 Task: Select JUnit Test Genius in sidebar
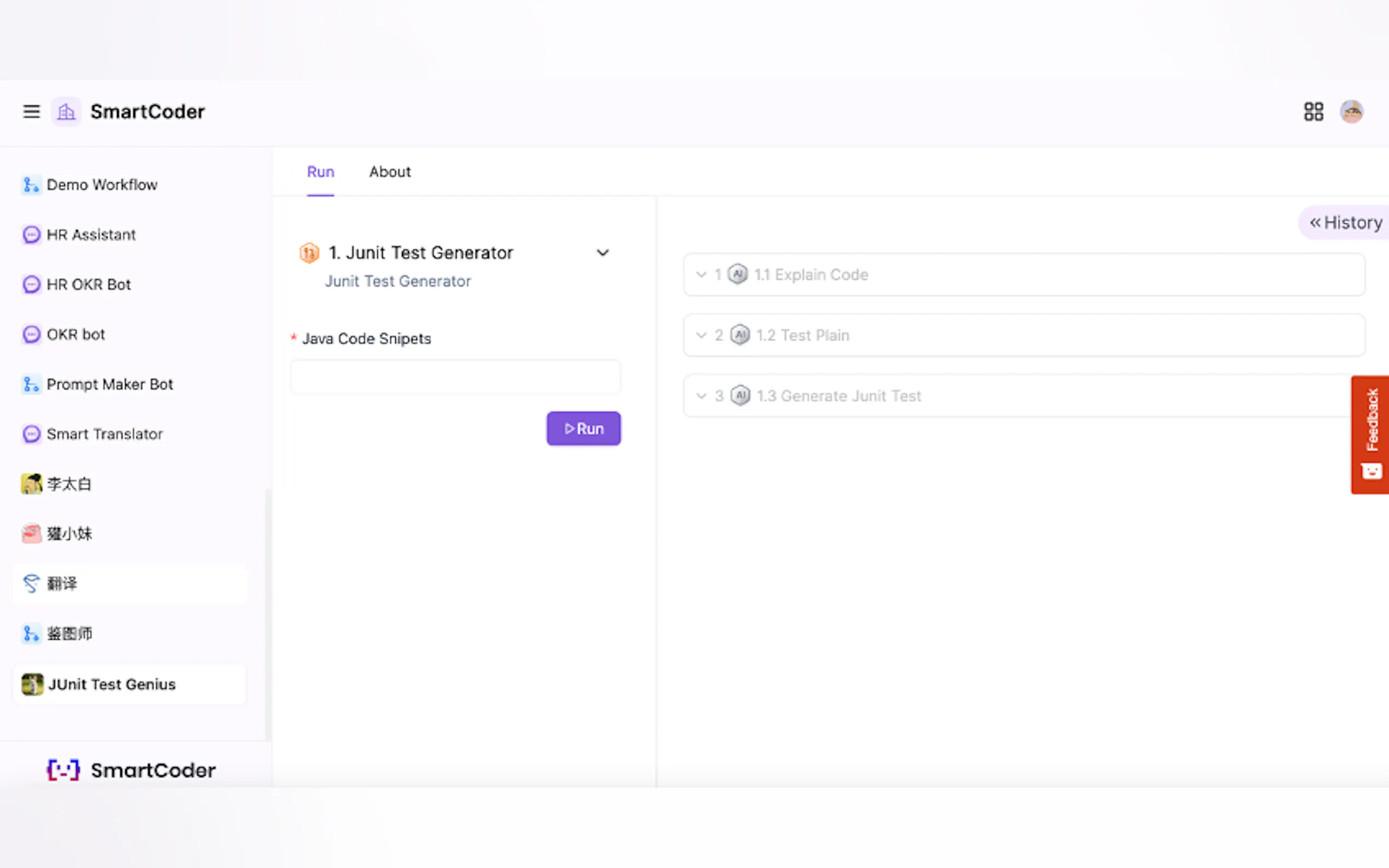(x=112, y=684)
